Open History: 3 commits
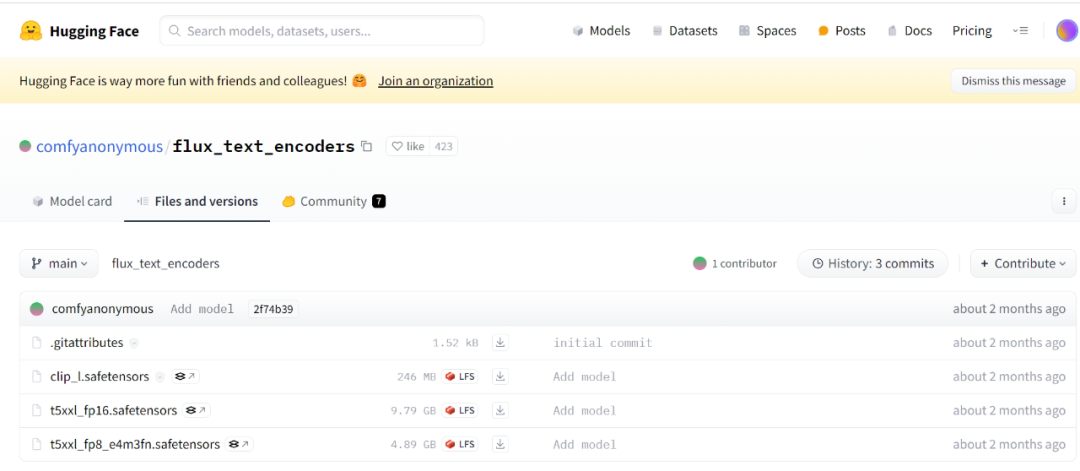The width and height of the screenshot is (1080, 471). pos(873,264)
